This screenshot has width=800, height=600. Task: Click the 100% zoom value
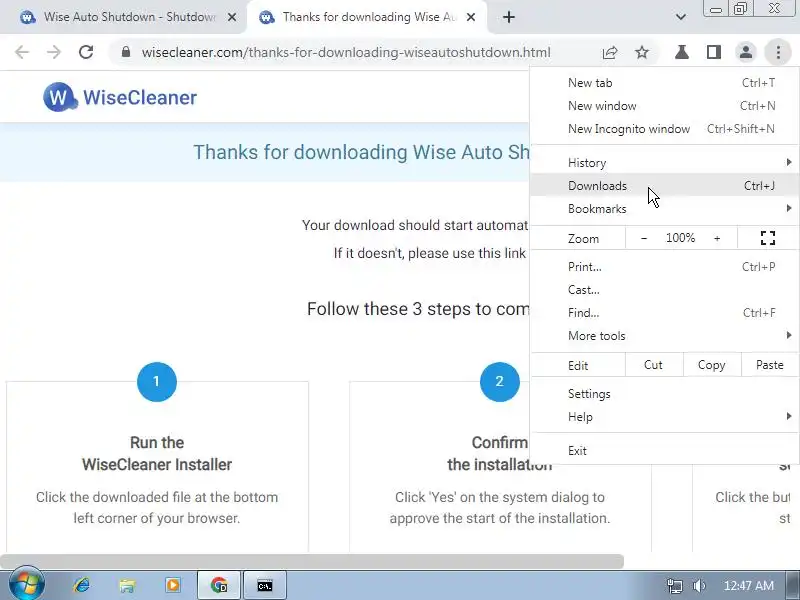click(680, 238)
